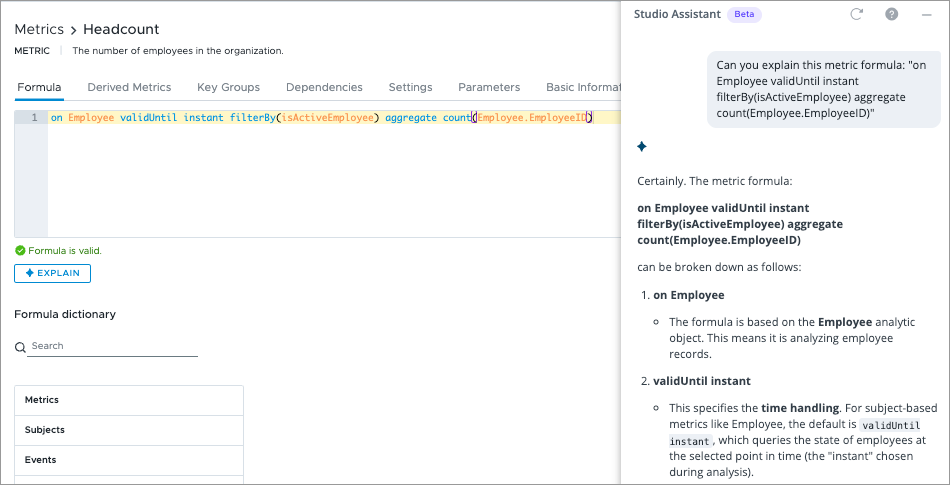Click into the Formula dictionary search field
Image resolution: width=950 pixels, height=485 pixels.
click(x=113, y=346)
